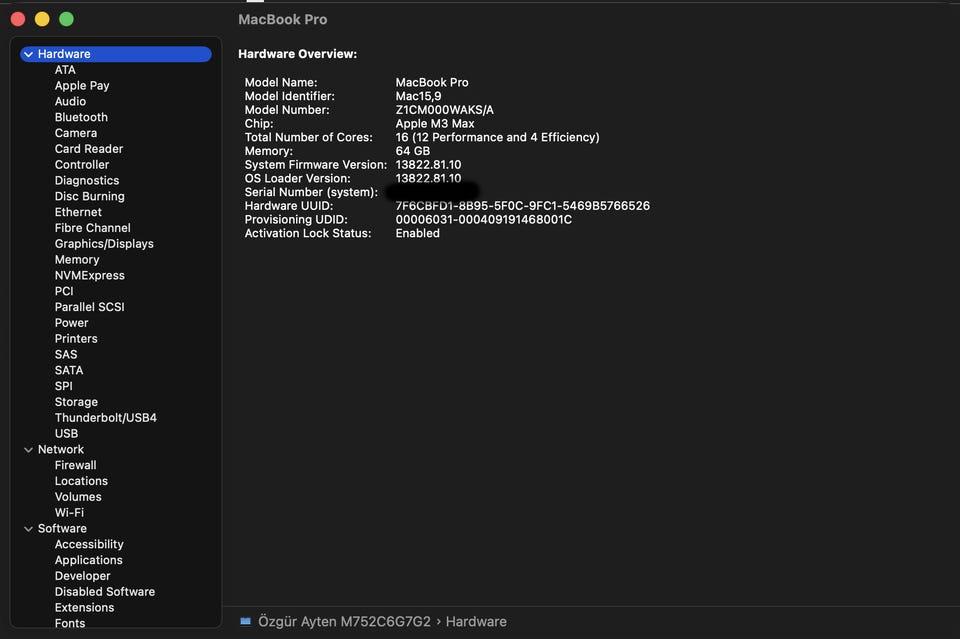Open the Memory hardware category
Viewport: 960px width, 639px height.
[77, 259]
